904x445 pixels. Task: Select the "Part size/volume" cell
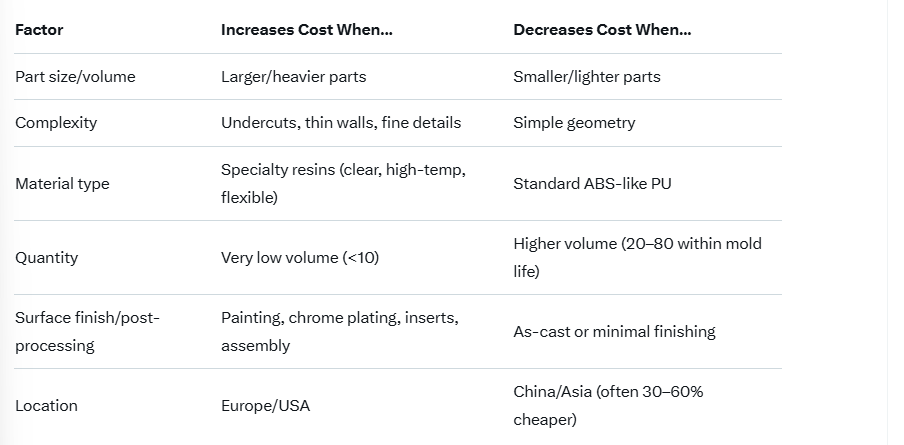point(75,77)
